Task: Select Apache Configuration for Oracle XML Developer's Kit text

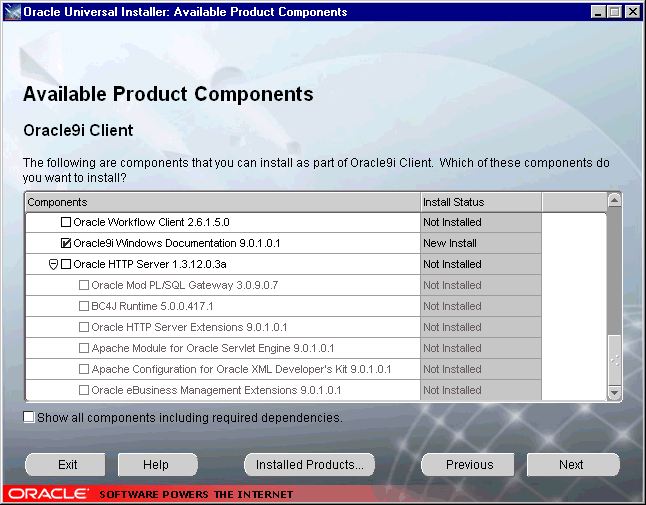Action: tap(241, 369)
